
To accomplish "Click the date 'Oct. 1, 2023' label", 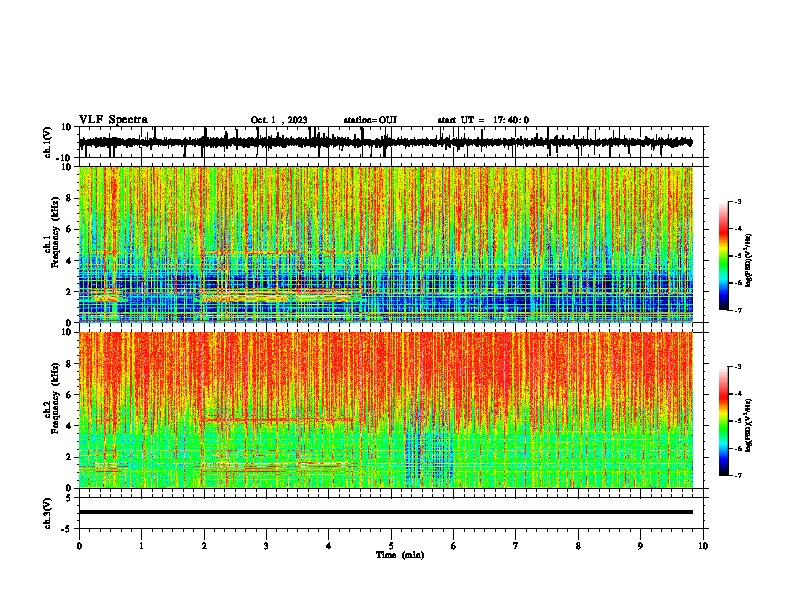I will click(279, 120).
